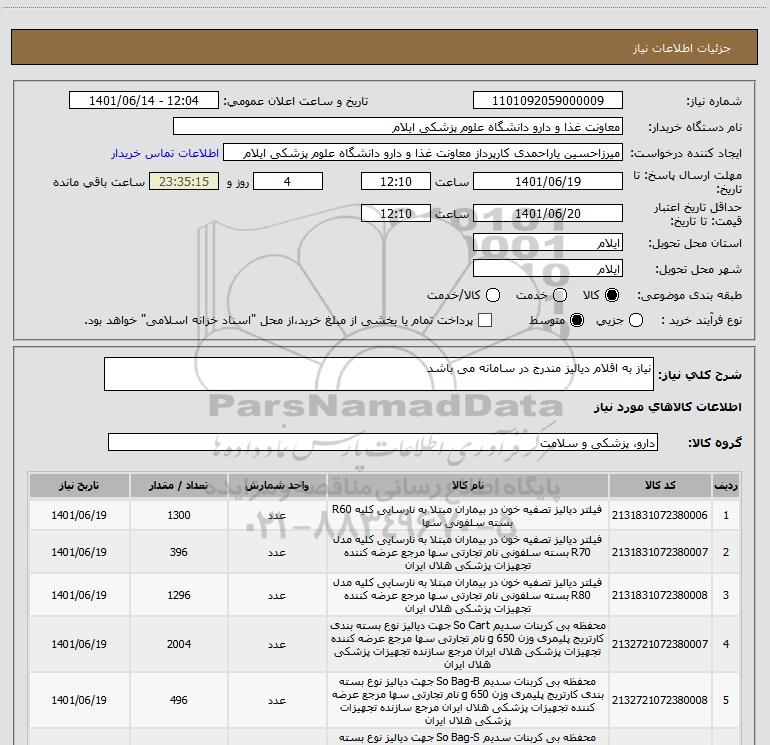Image resolution: width=770 pixels, height=745 pixels.
Task: Click the نام کالا column header
Action: tap(468, 485)
